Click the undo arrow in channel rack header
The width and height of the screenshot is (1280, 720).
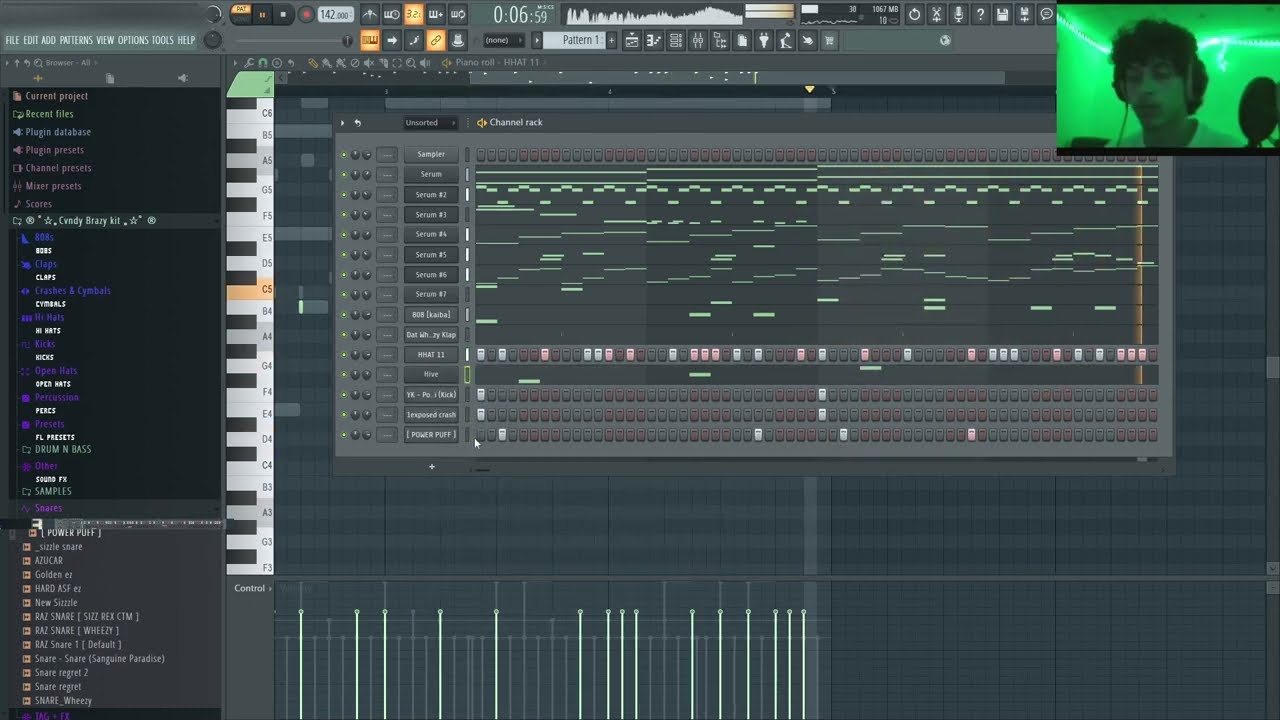pos(357,123)
